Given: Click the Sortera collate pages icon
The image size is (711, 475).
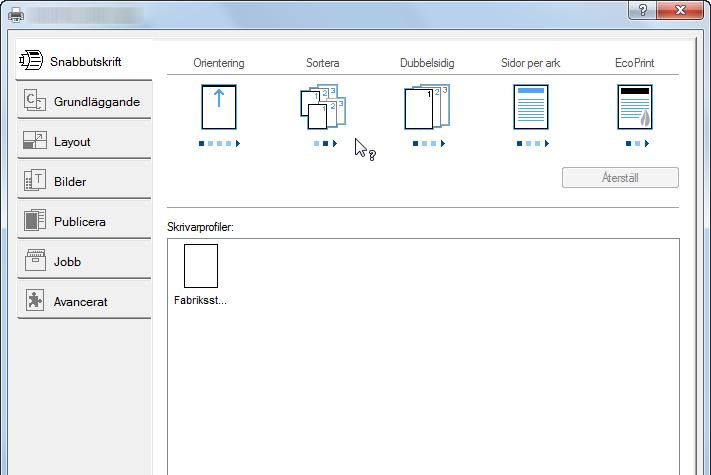Looking at the screenshot, I should (323, 107).
